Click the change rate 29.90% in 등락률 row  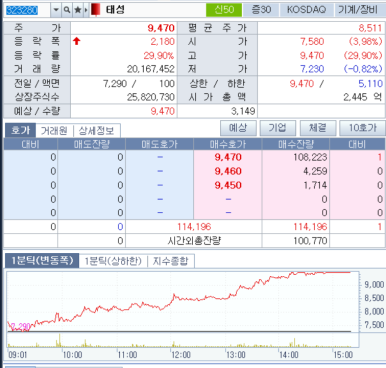point(159,55)
